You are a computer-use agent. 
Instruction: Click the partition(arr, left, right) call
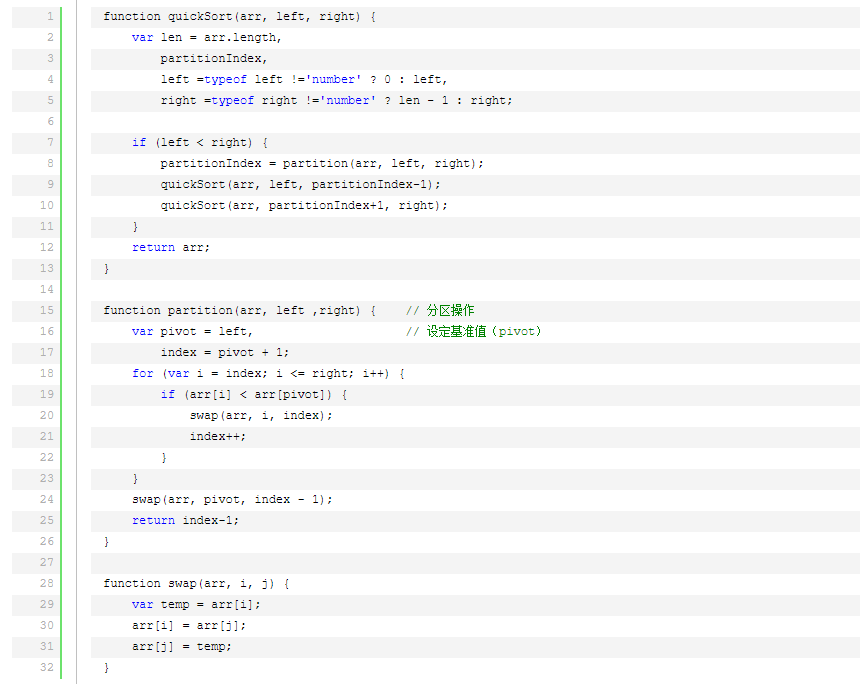pos(383,164)
